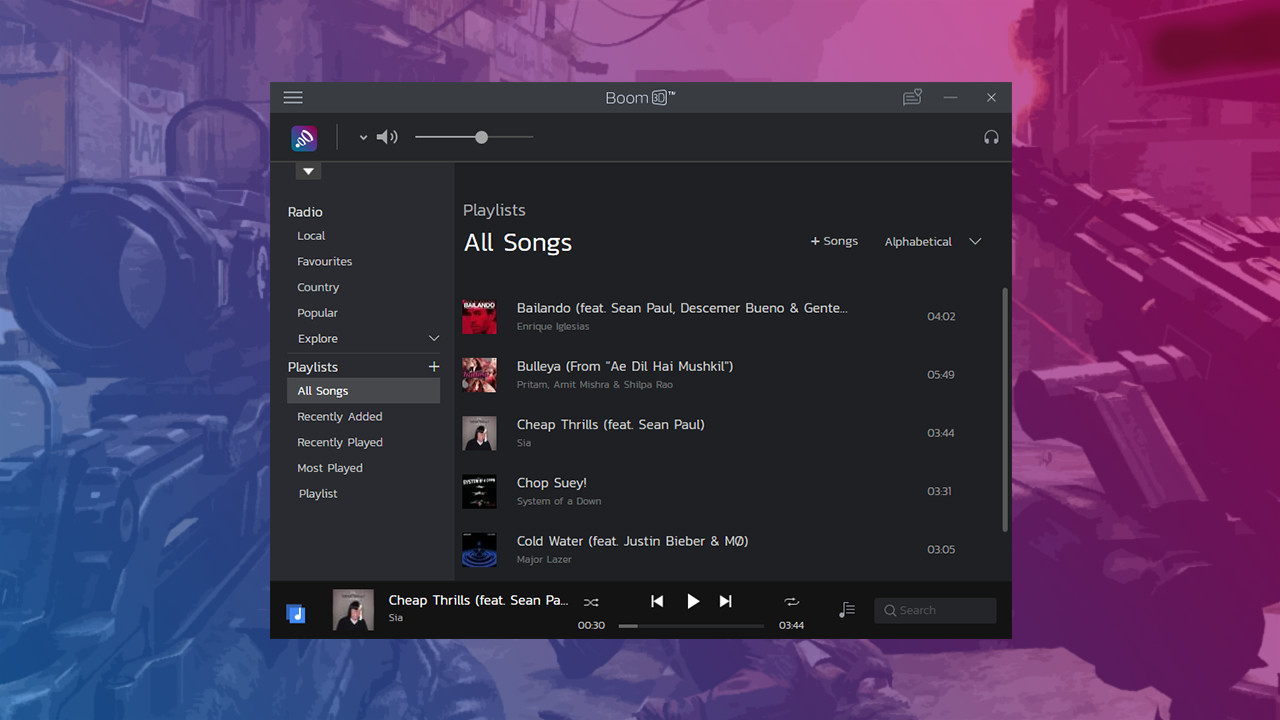Select the Recently Played playlist
The image size is (1280, 720).
coord(339,441)
